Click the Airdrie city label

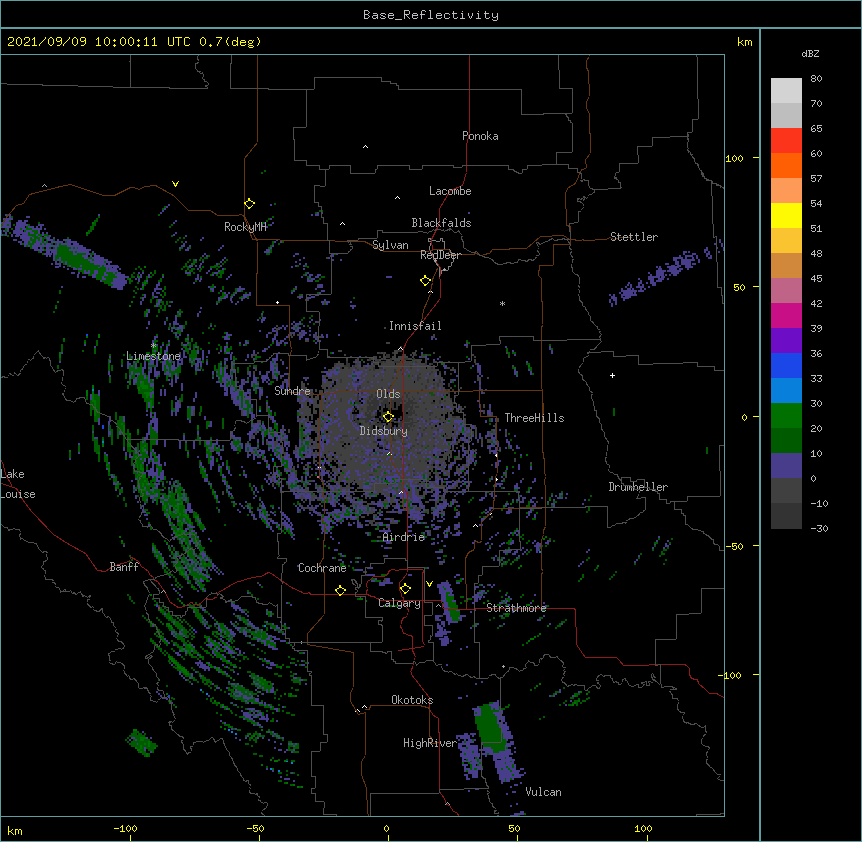tap(404, 537)
